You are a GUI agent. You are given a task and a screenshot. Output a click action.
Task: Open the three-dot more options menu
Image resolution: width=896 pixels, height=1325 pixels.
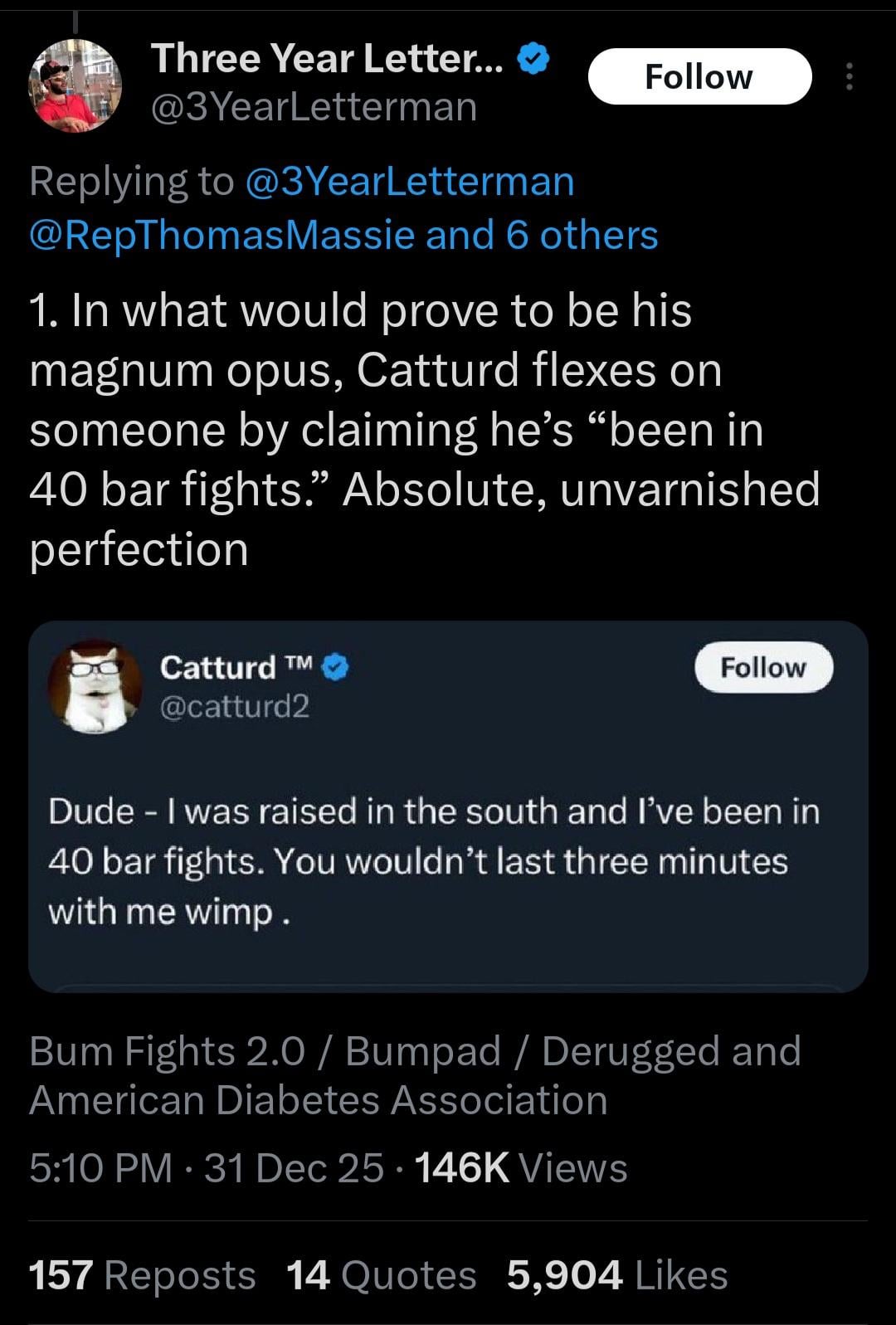pyautogui.click(x=848, y=77)
